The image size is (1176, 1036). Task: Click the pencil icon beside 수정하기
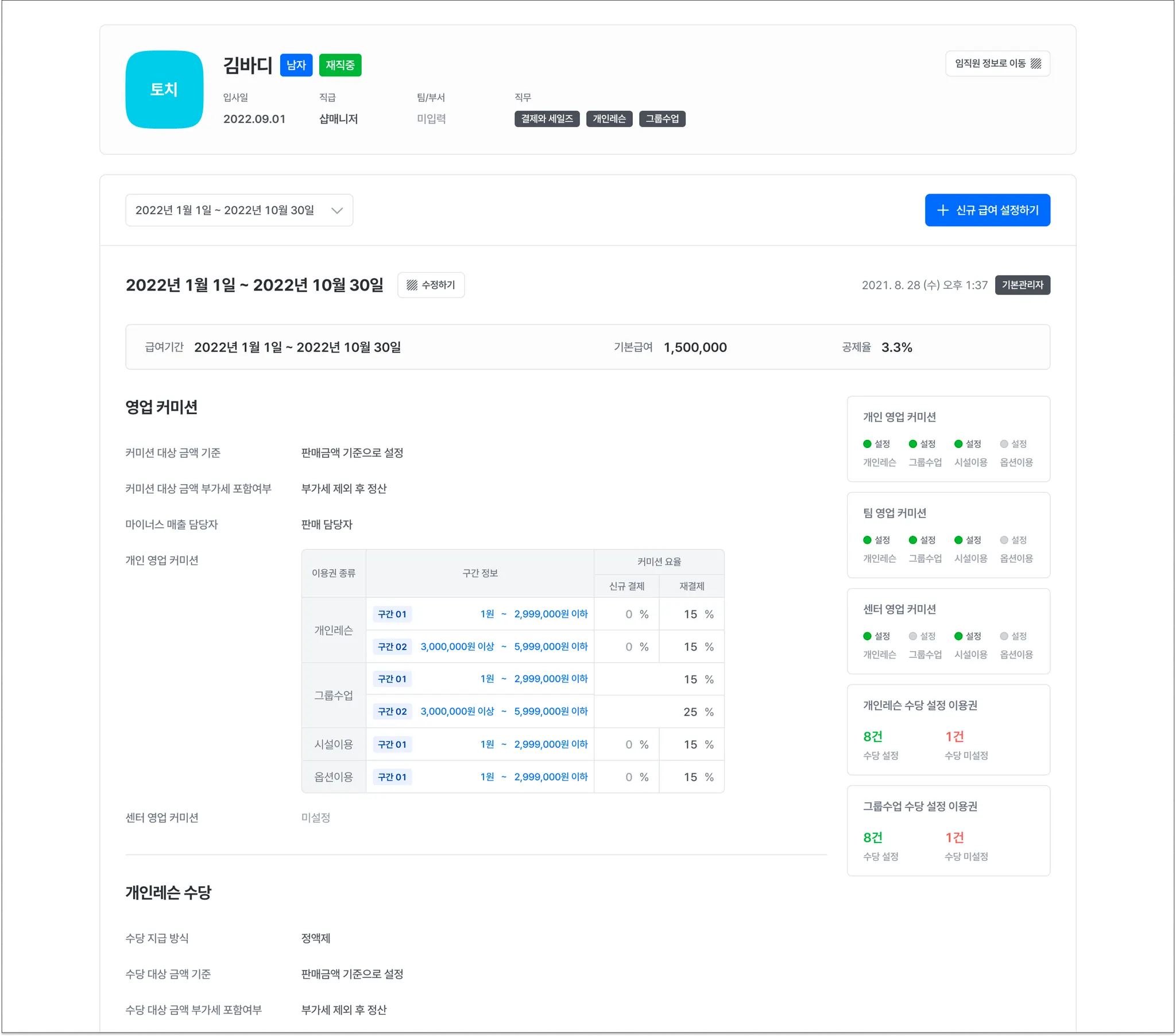point(412,285)
